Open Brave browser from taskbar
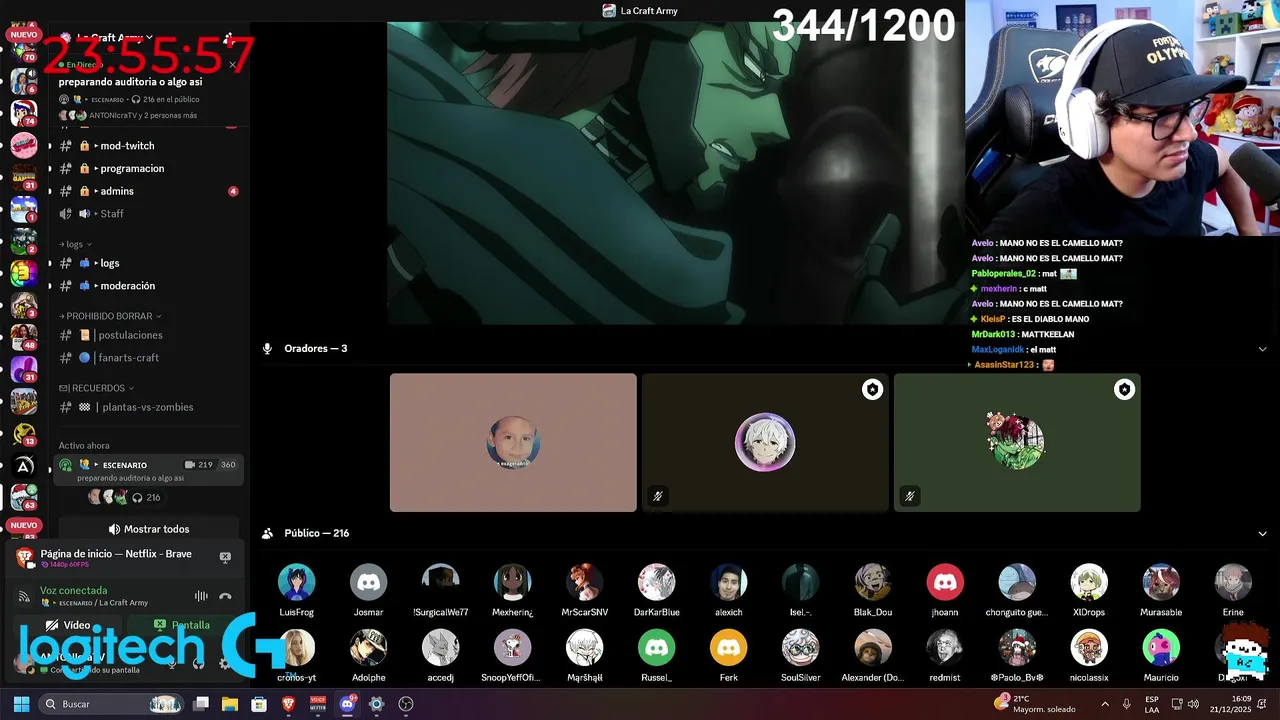This screenshot has width=1280, height=720. pyautogui.click(x=288, y=704)
